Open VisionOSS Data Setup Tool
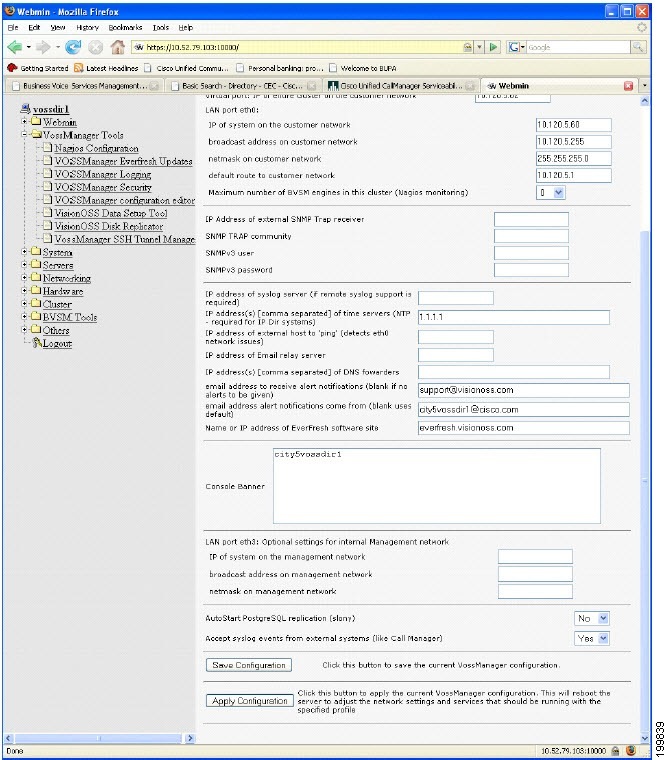 pos(111,213)
